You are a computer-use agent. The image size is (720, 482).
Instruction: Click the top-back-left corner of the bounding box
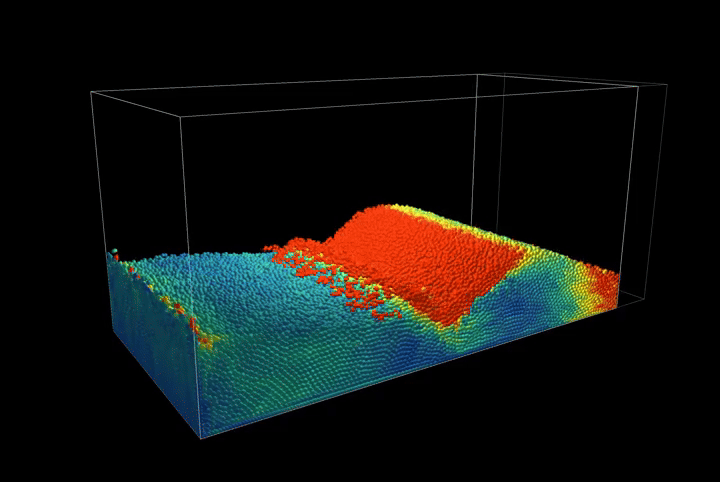[91, 92]
